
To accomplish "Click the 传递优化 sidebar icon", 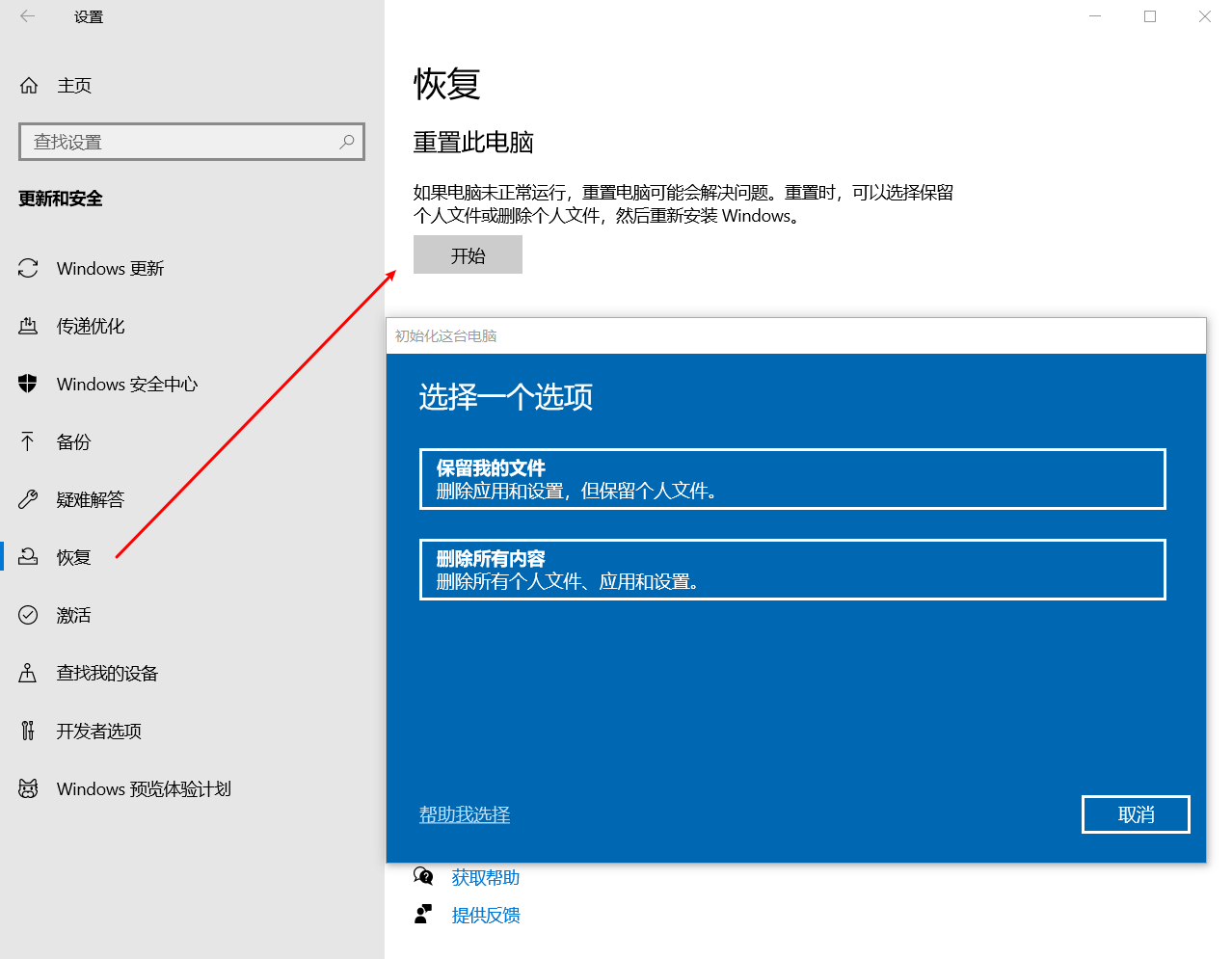I will point(28,326).
